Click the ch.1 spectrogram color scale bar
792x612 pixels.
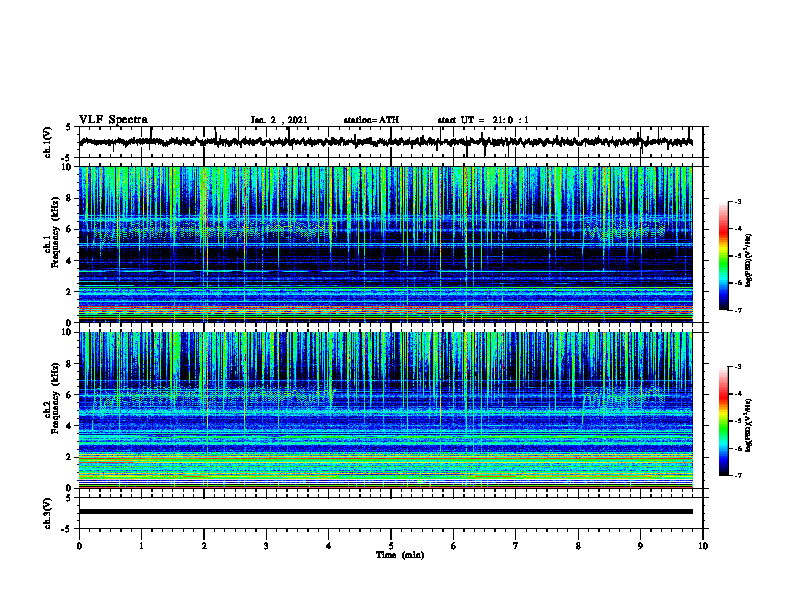click(723, 256)
